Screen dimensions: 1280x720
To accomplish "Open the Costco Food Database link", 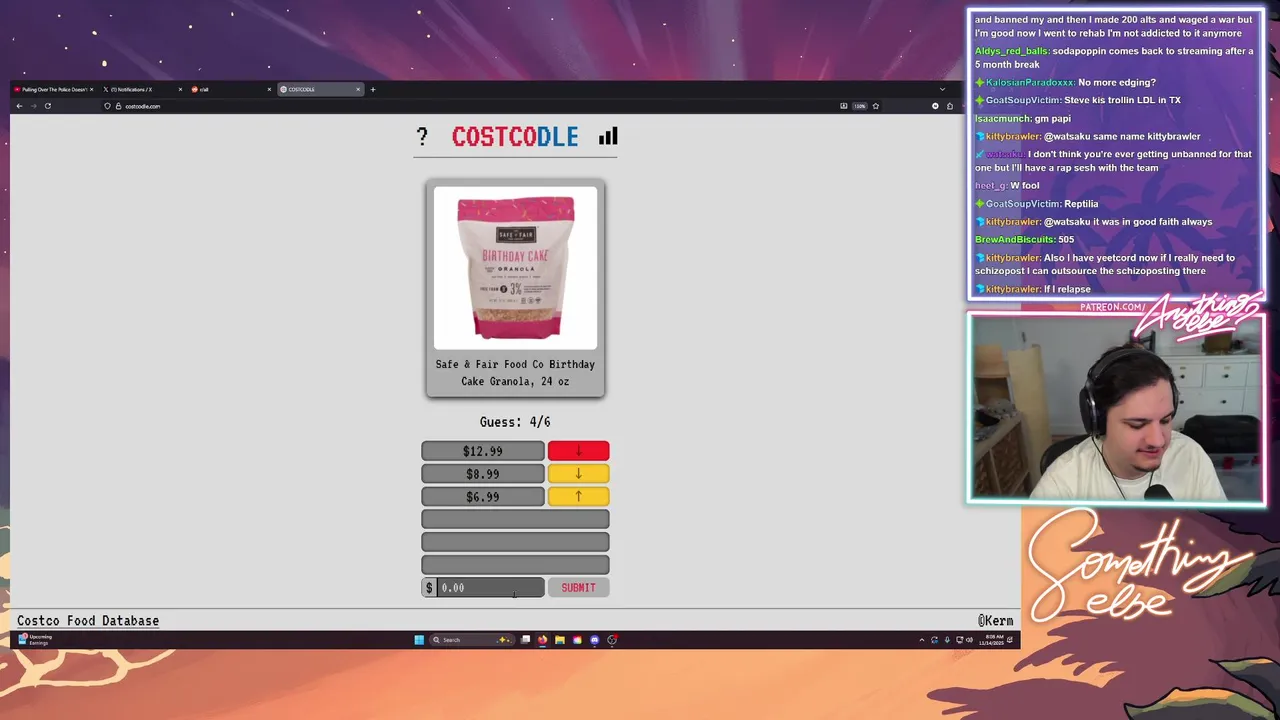I will [88, 621].
